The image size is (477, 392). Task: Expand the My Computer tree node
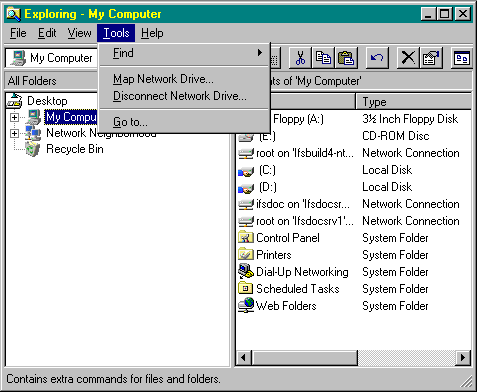(x=14, y=117)
